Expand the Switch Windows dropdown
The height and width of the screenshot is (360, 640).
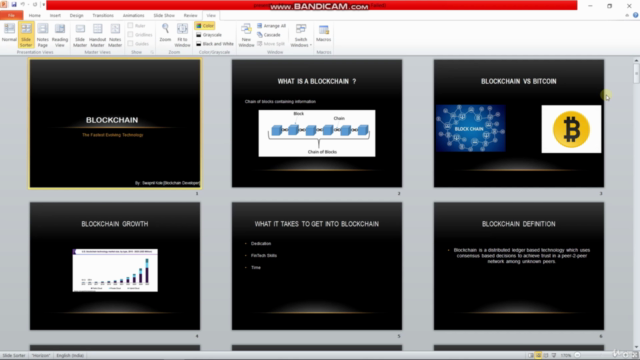pos(301,35)
